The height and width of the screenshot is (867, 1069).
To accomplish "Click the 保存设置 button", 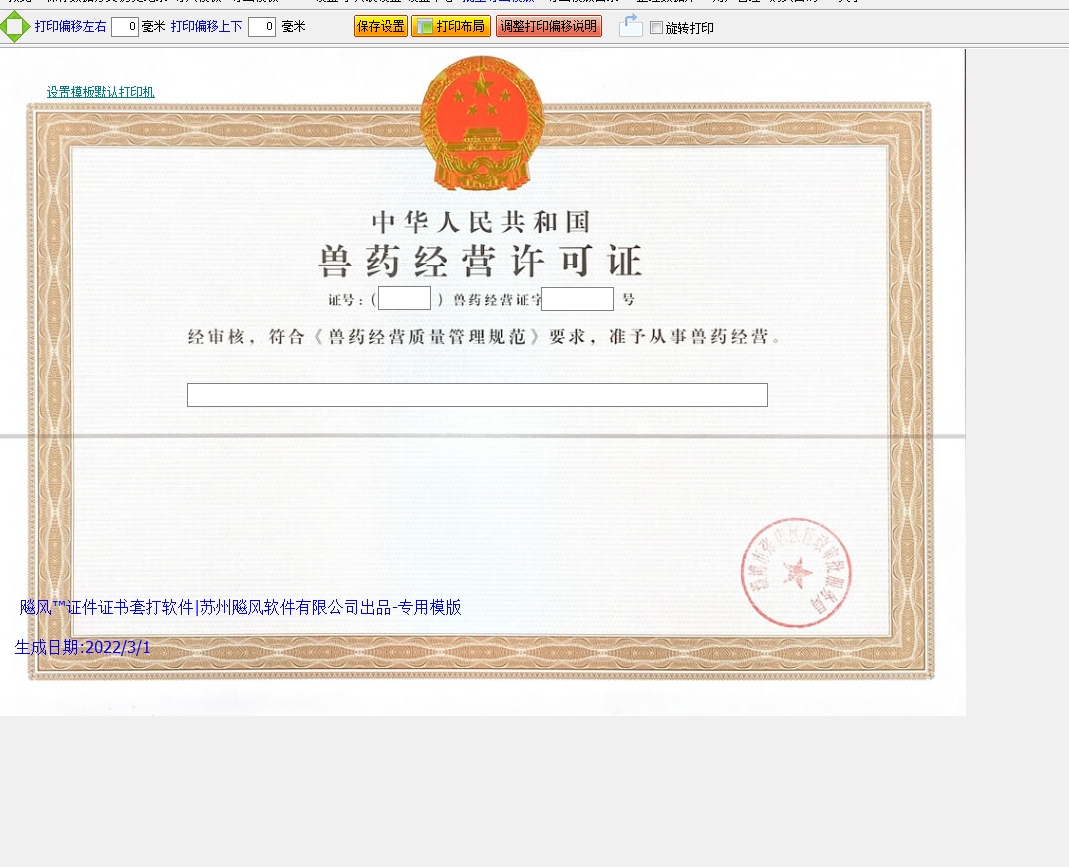I will point(380,27).
